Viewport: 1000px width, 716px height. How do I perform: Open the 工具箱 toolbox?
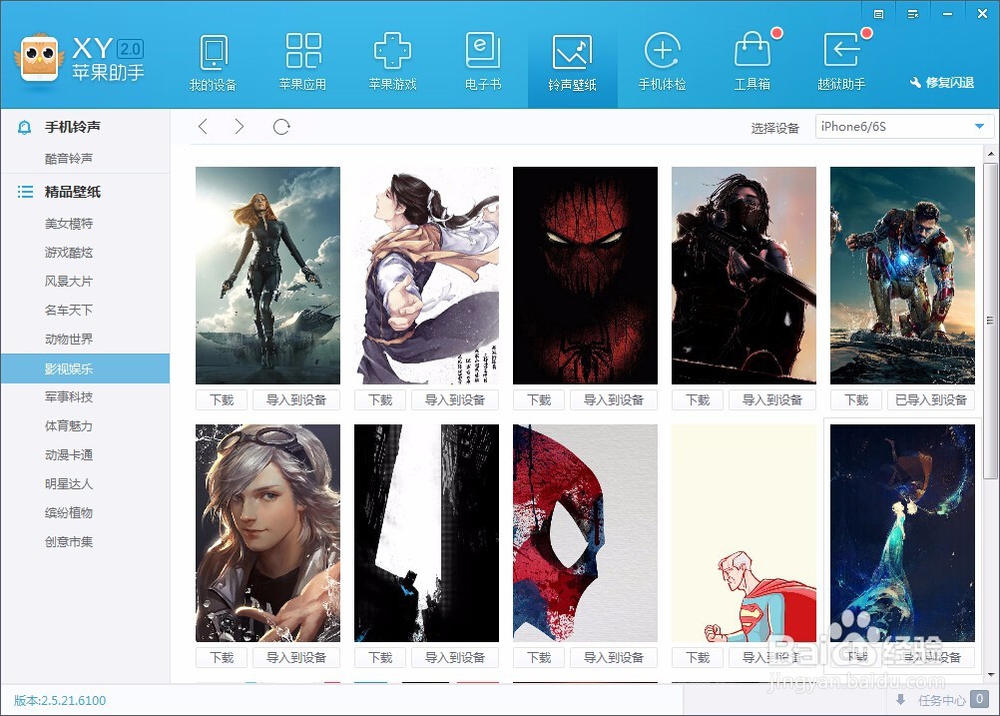click(753, 64)
